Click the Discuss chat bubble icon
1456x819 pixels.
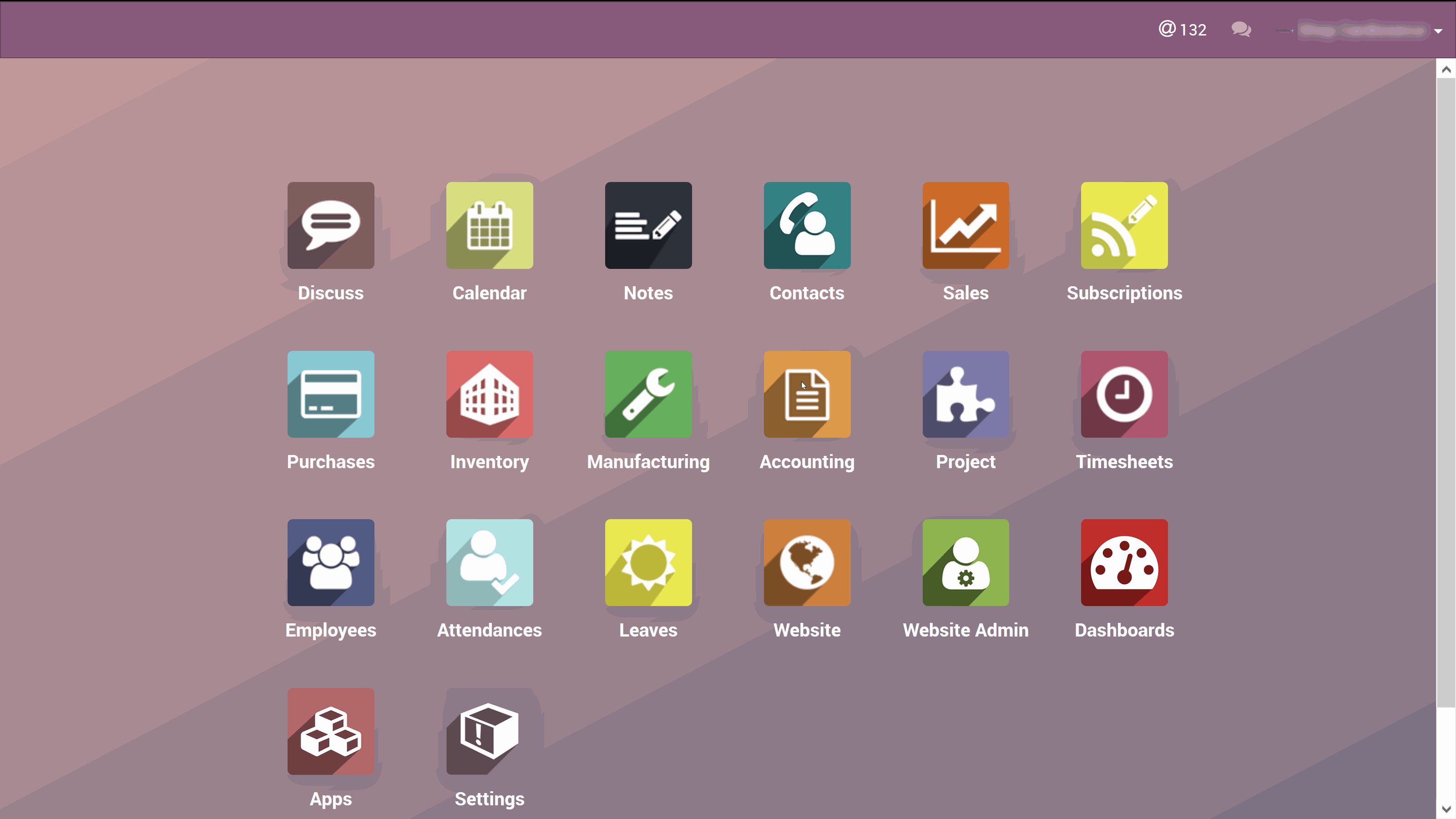click(331, 225)
